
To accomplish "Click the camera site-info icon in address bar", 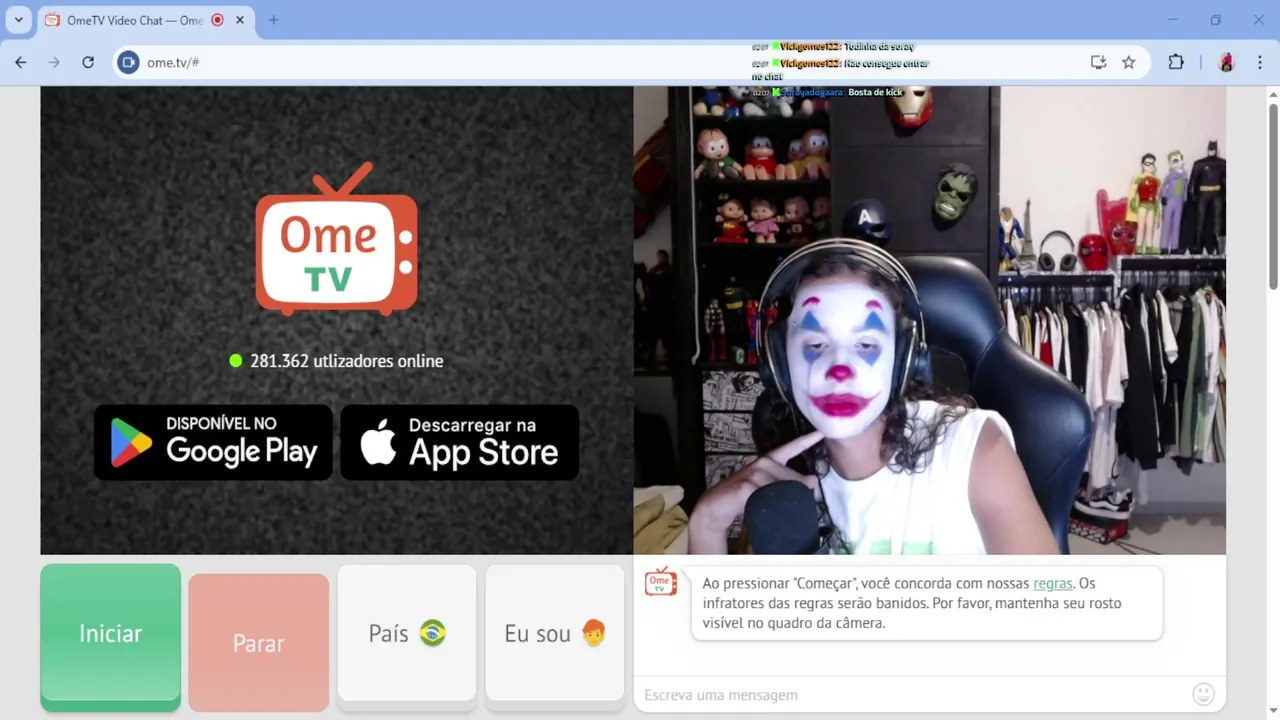I will (128, 62).
